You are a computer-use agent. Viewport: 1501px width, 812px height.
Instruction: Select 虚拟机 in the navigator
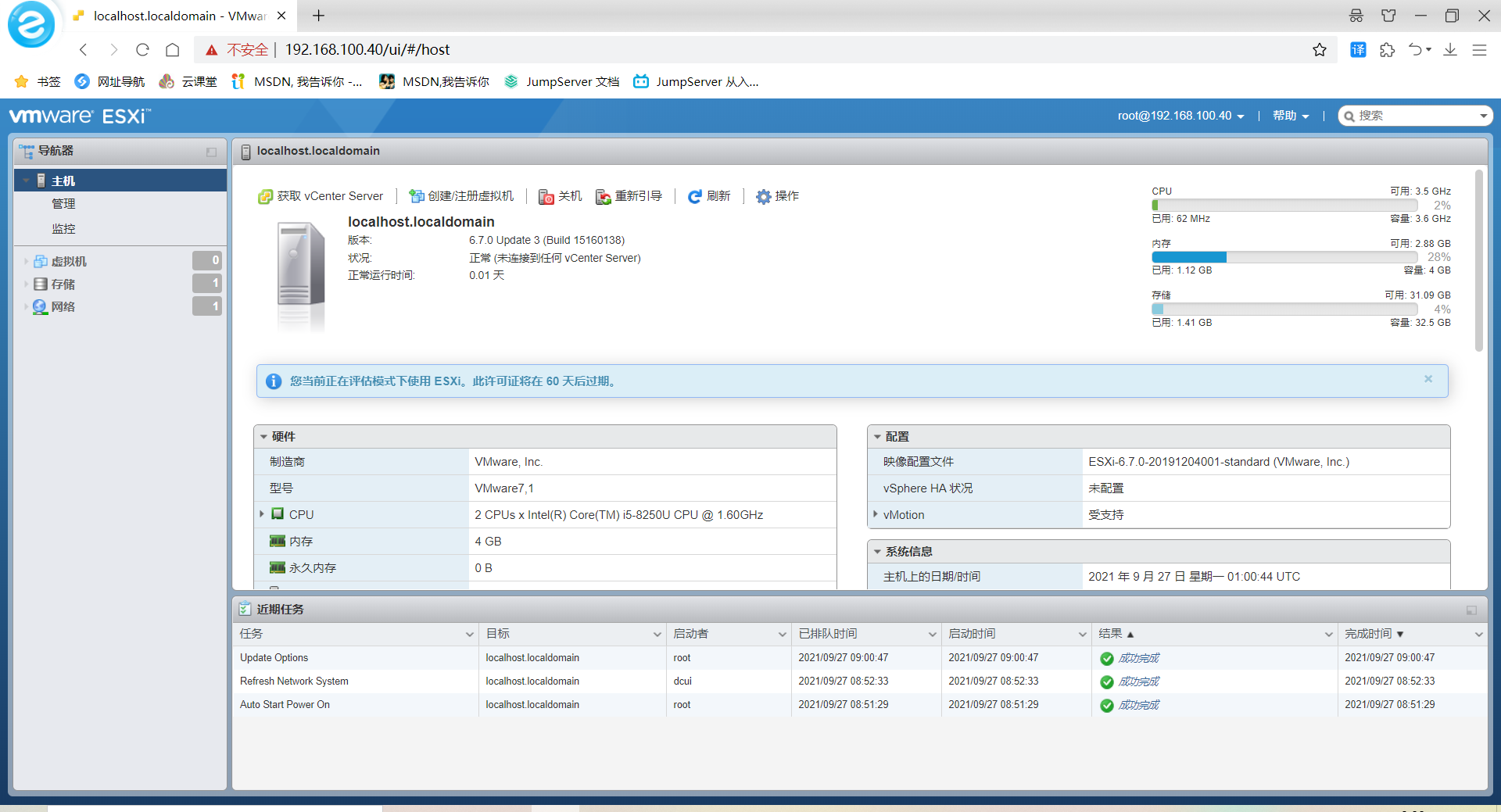(x=69, y=261)
